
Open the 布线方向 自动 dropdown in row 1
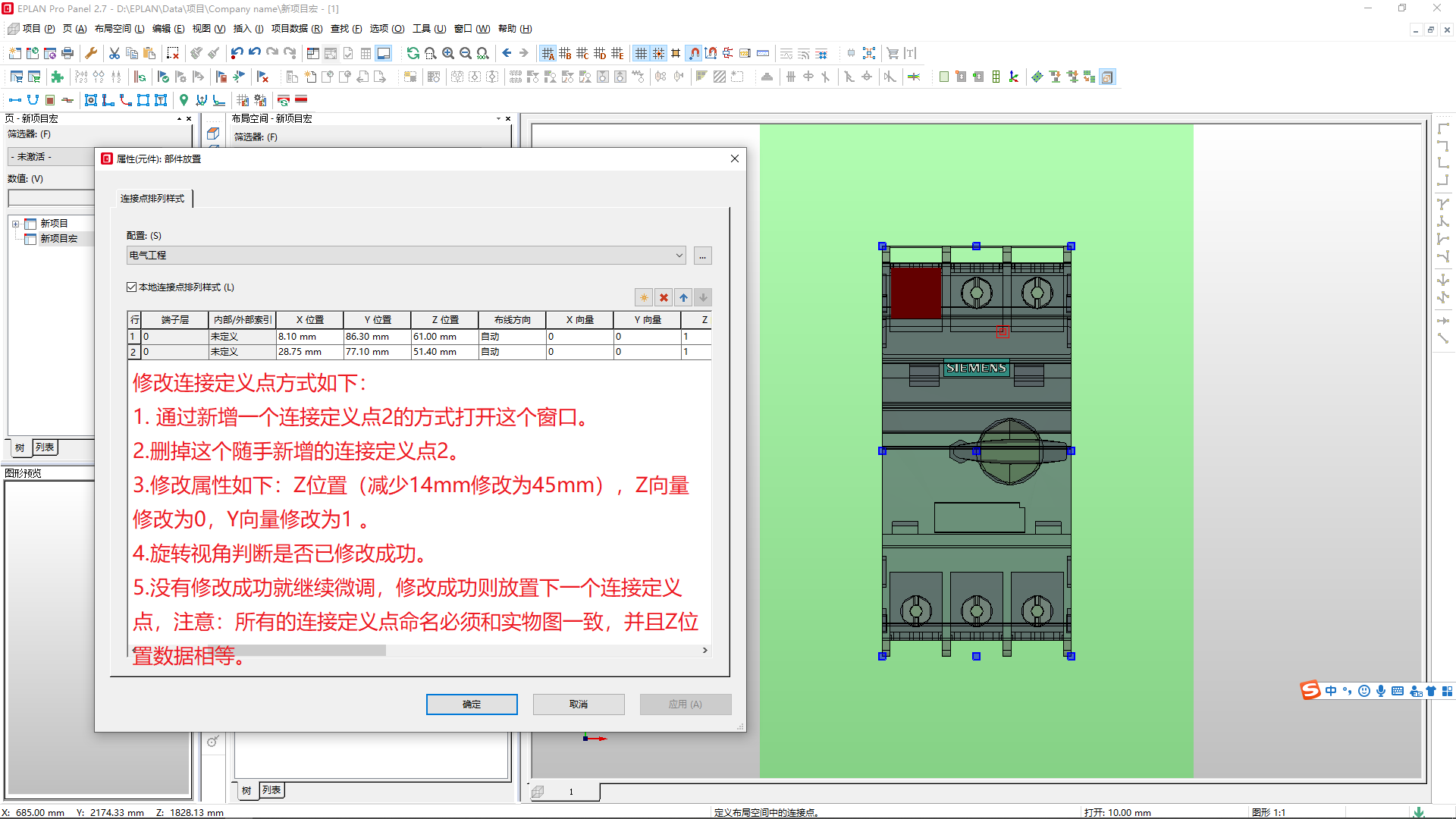(512, 336)
